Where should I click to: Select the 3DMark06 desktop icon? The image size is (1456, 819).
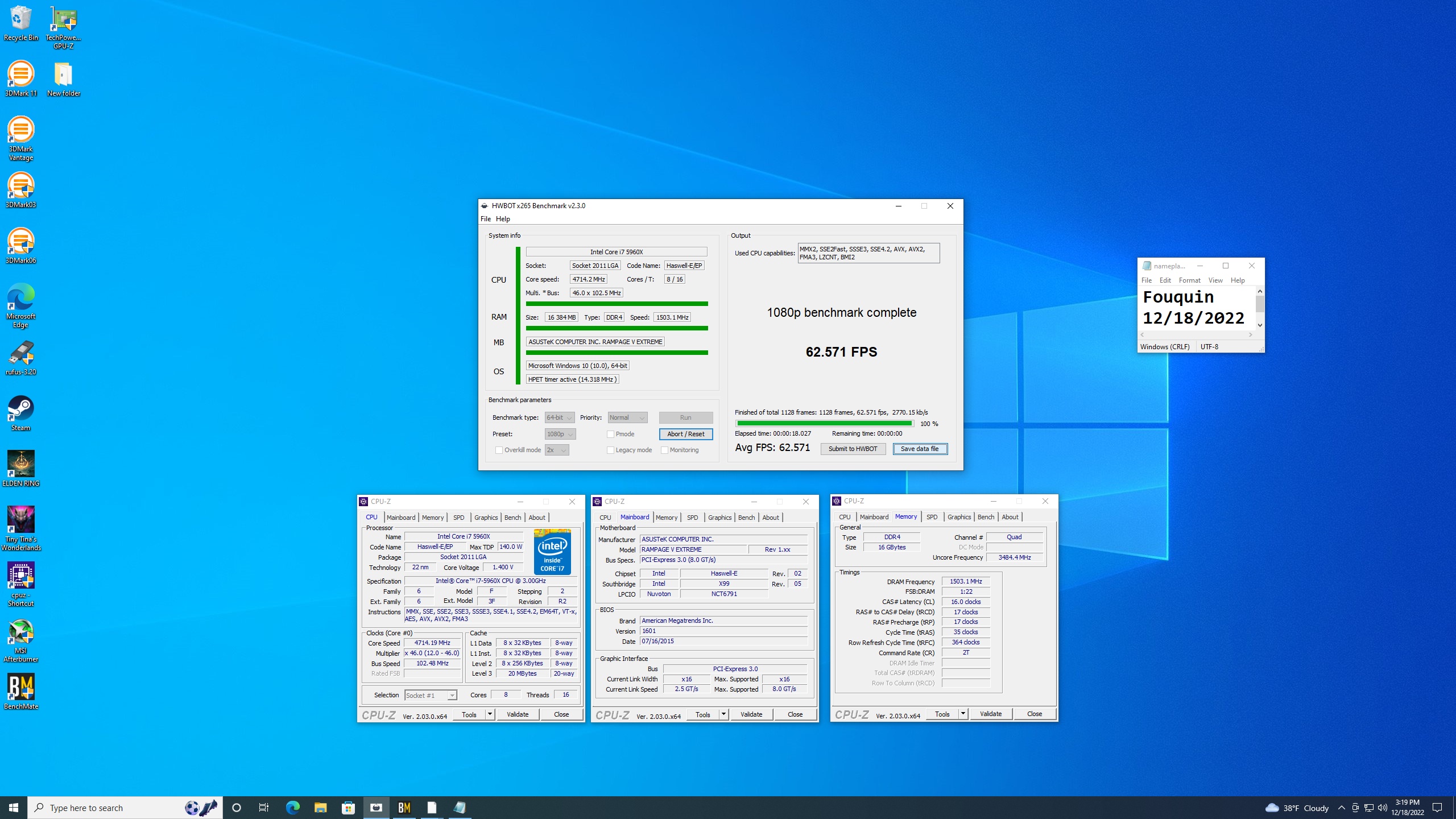pos(21,246)
